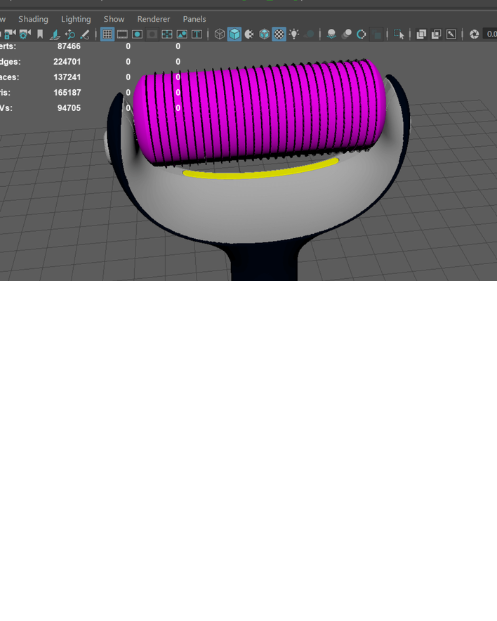Open the Show menu

coord(114,19)
